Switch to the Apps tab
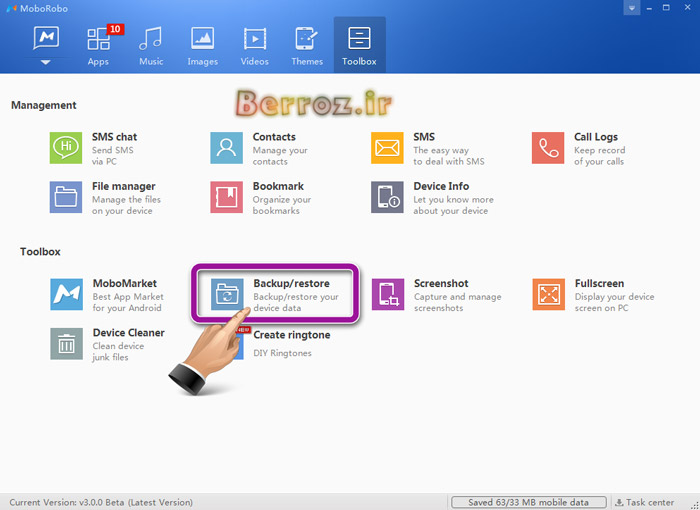The image size is (700, 510). 98,46
